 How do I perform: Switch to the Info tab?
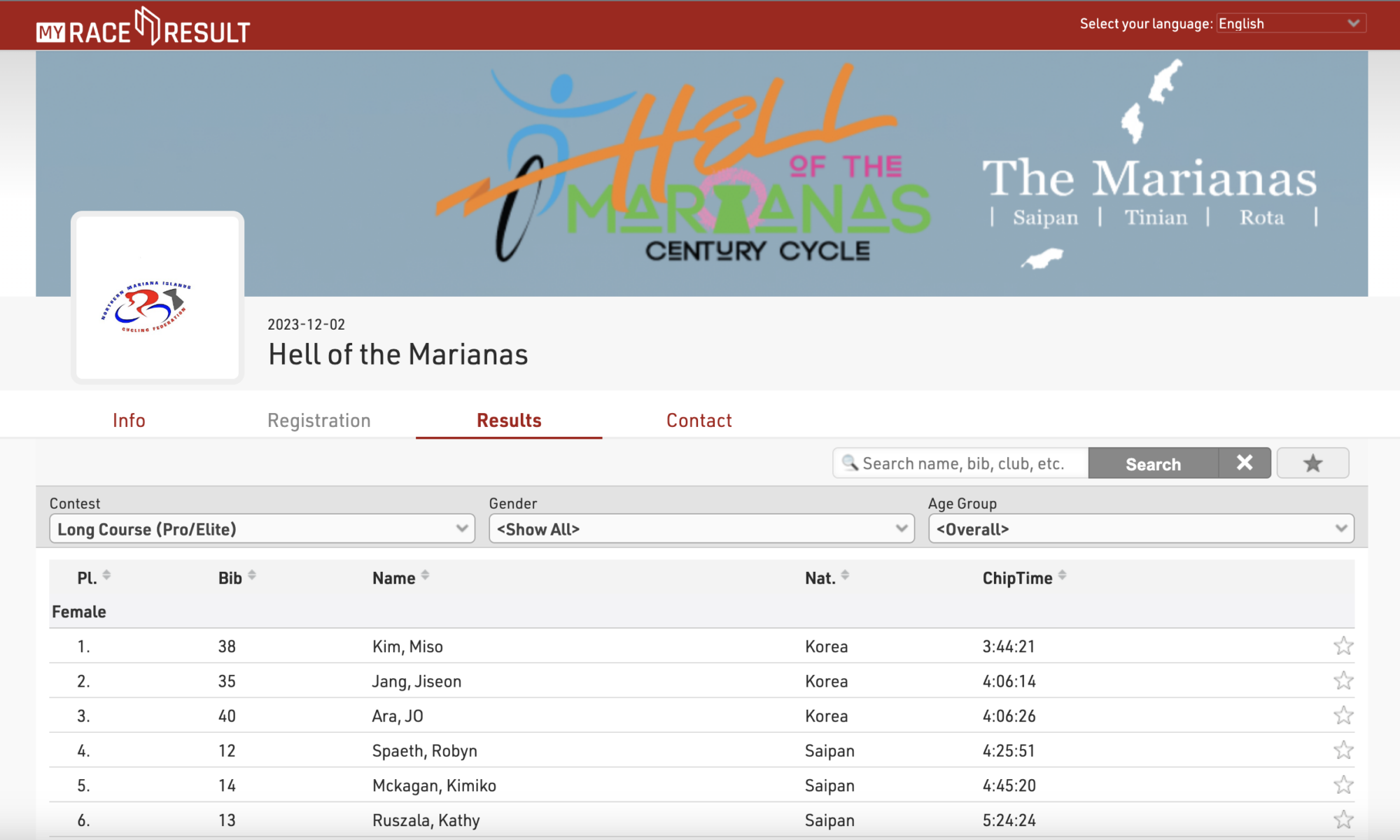129,421
